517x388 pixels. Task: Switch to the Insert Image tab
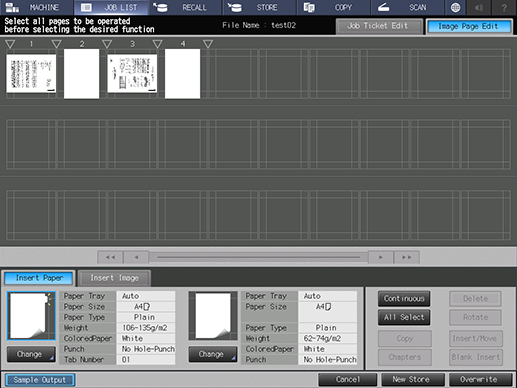114,278
